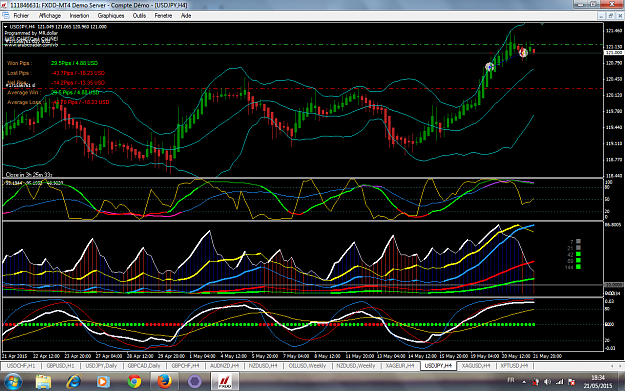
Task: Switch to the USDJPY,Daily chart tab
Action: click(101, 365)
